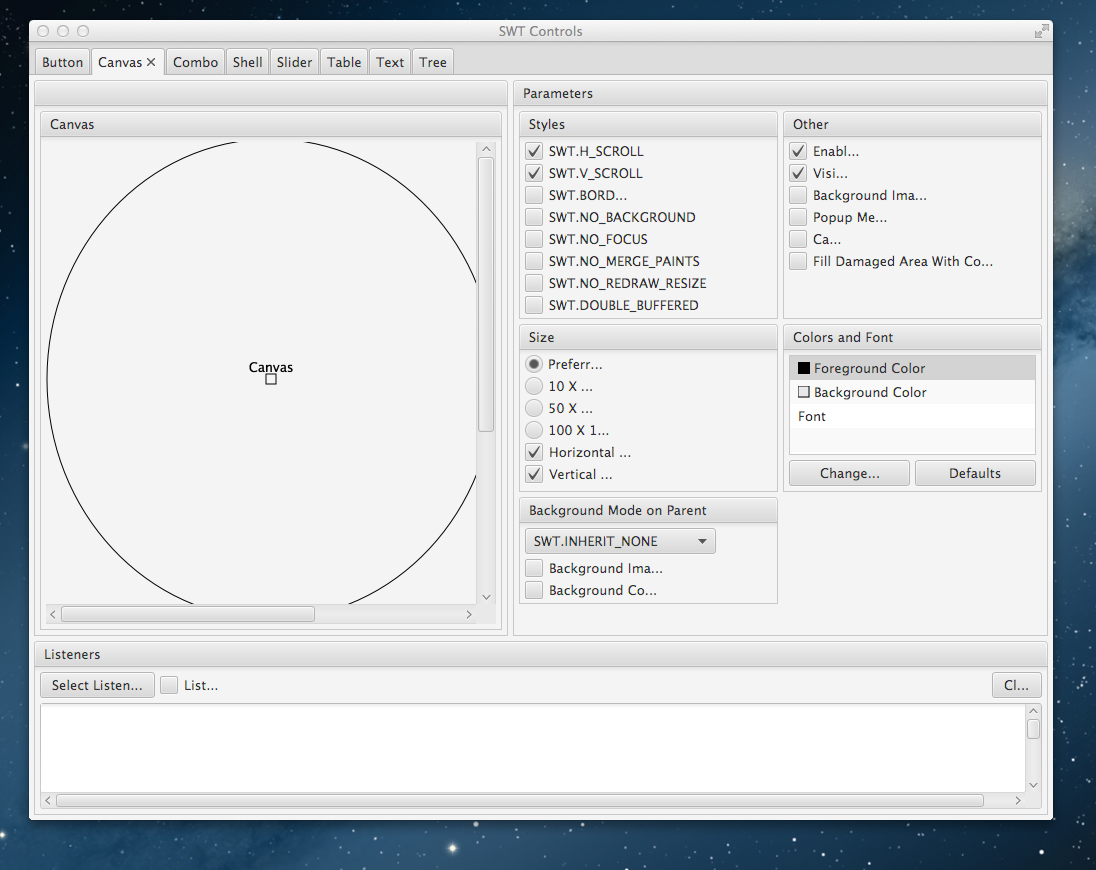The height and width of the screenshot is (870, 1096).
Task: Enable the SWT.DOUBLE_BUFFERED checkbox
Action: (534, 306)
